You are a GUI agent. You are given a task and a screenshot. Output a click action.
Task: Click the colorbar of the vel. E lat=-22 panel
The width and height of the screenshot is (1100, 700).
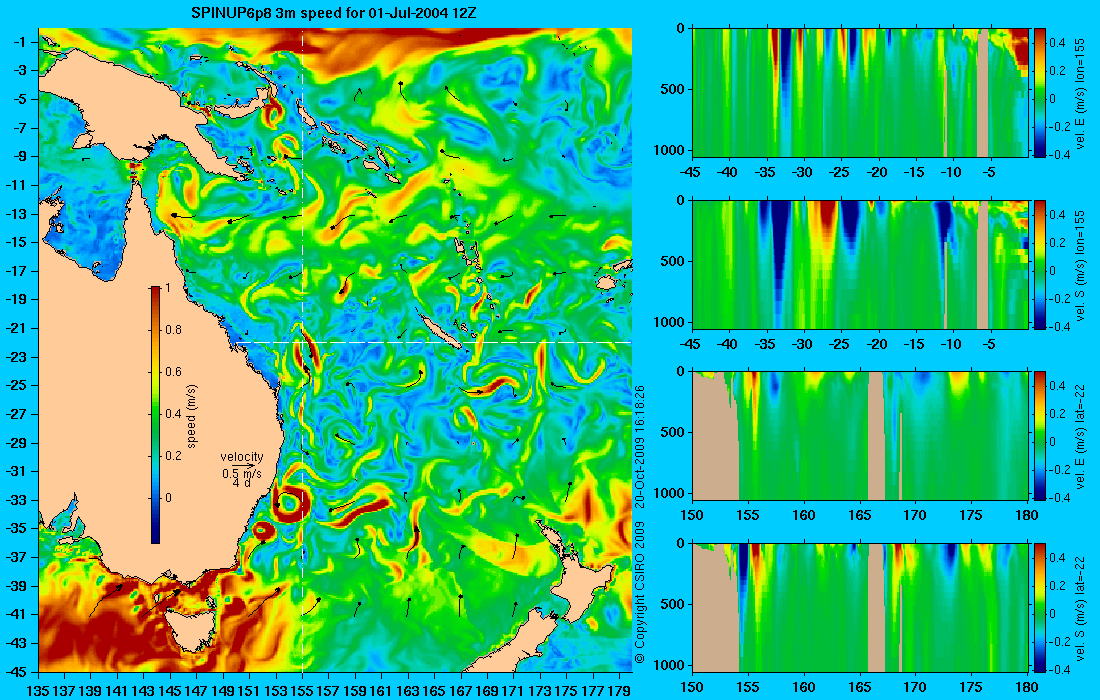(x=1040, y=436)
